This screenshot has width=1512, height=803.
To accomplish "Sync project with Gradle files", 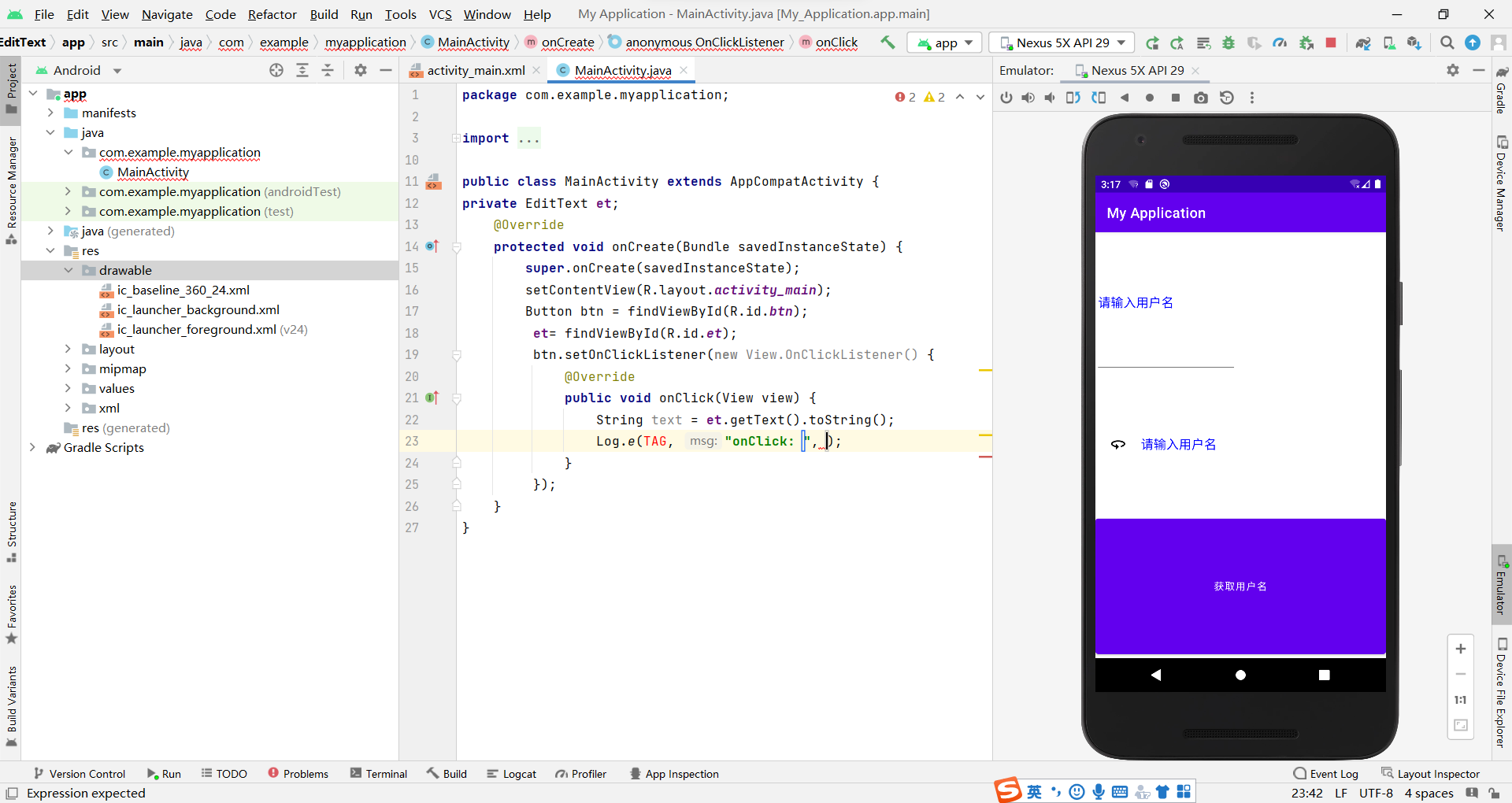I will pos(1364,43).
